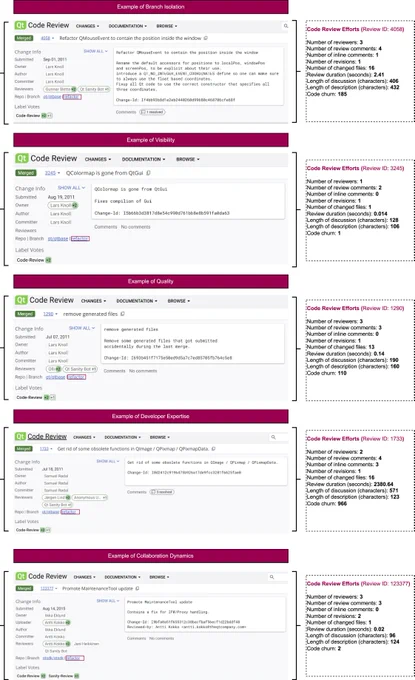Click 'Number of reviewers: 3' for Review ID 4058

coord(334,42)
